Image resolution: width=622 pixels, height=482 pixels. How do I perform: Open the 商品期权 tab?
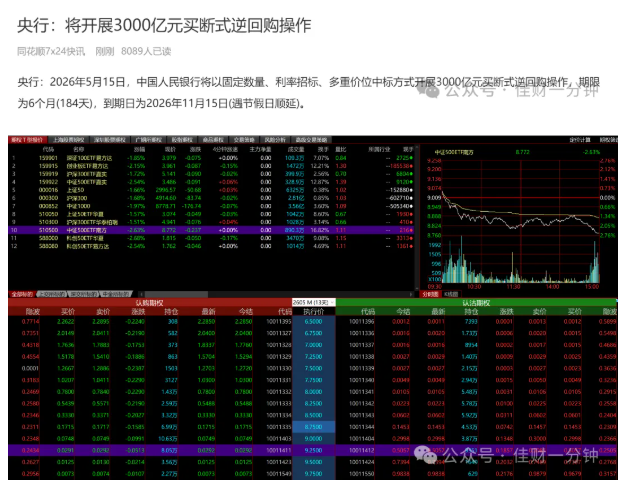pos(213,140)
